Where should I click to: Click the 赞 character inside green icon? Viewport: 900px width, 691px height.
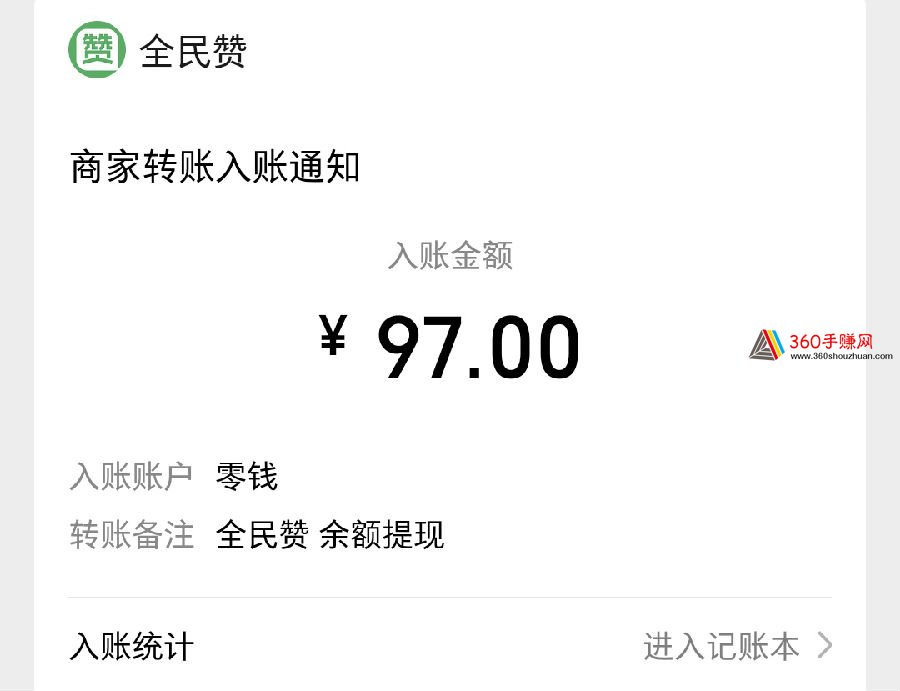point(97,49)
